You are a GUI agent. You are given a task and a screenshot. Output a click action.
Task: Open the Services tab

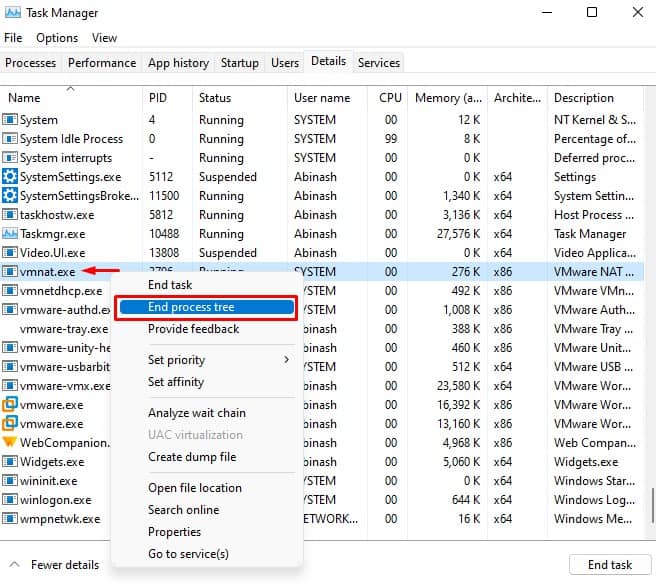point(379,63)
